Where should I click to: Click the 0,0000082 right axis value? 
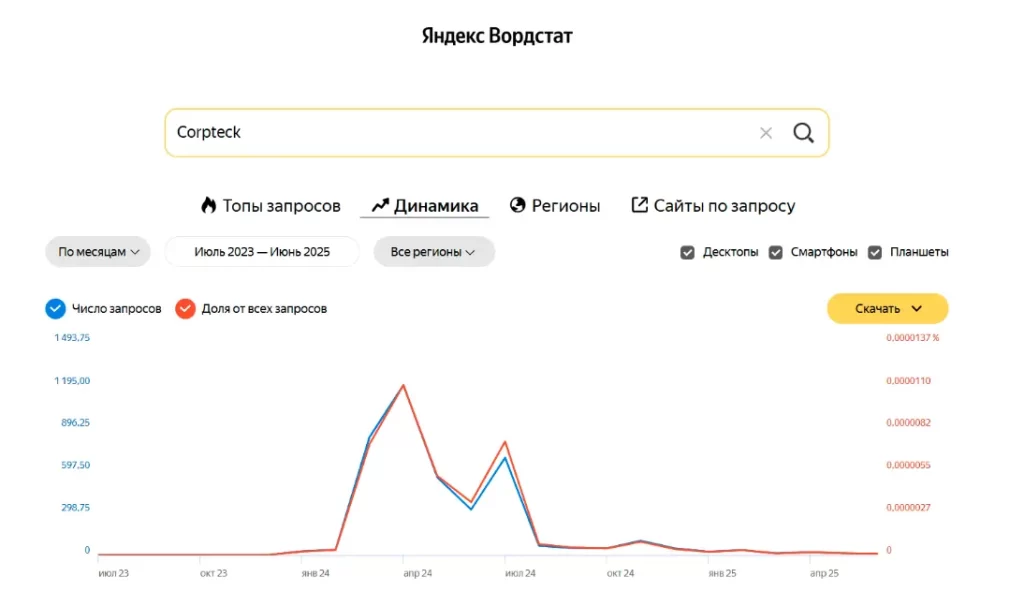(908, 423)
